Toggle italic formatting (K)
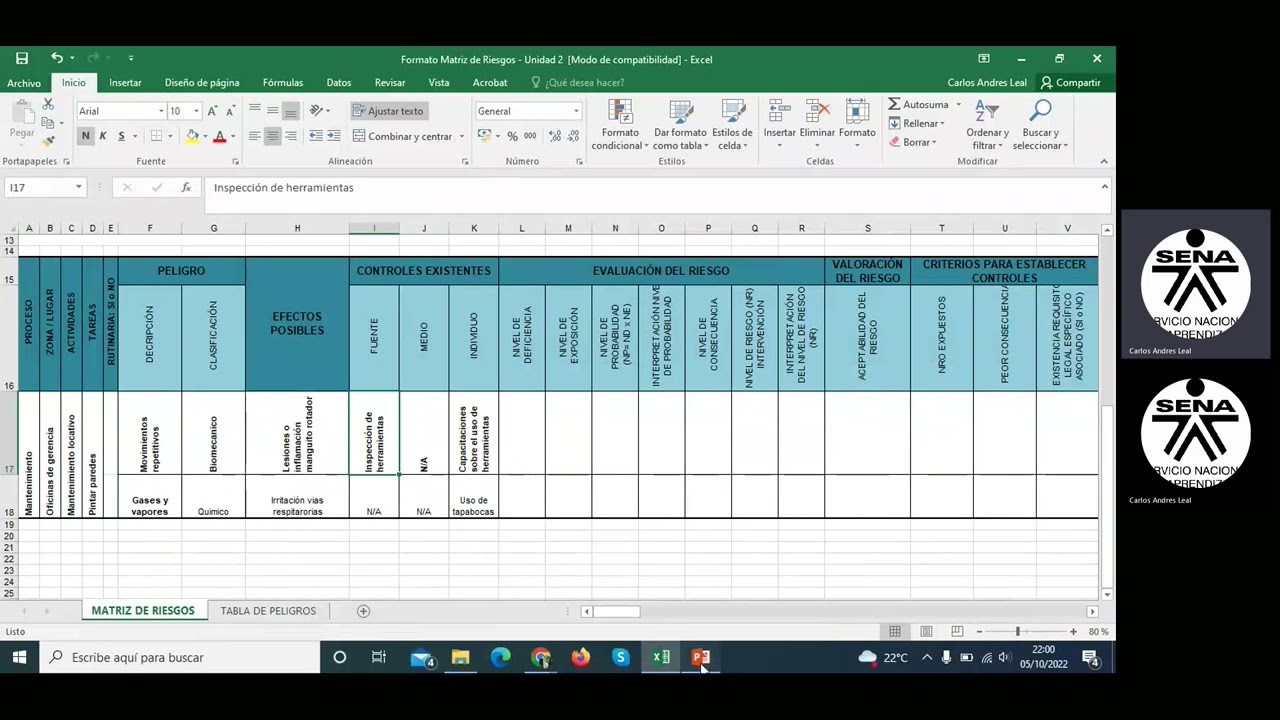1280x720 pixels. click(x=103, y=136)
